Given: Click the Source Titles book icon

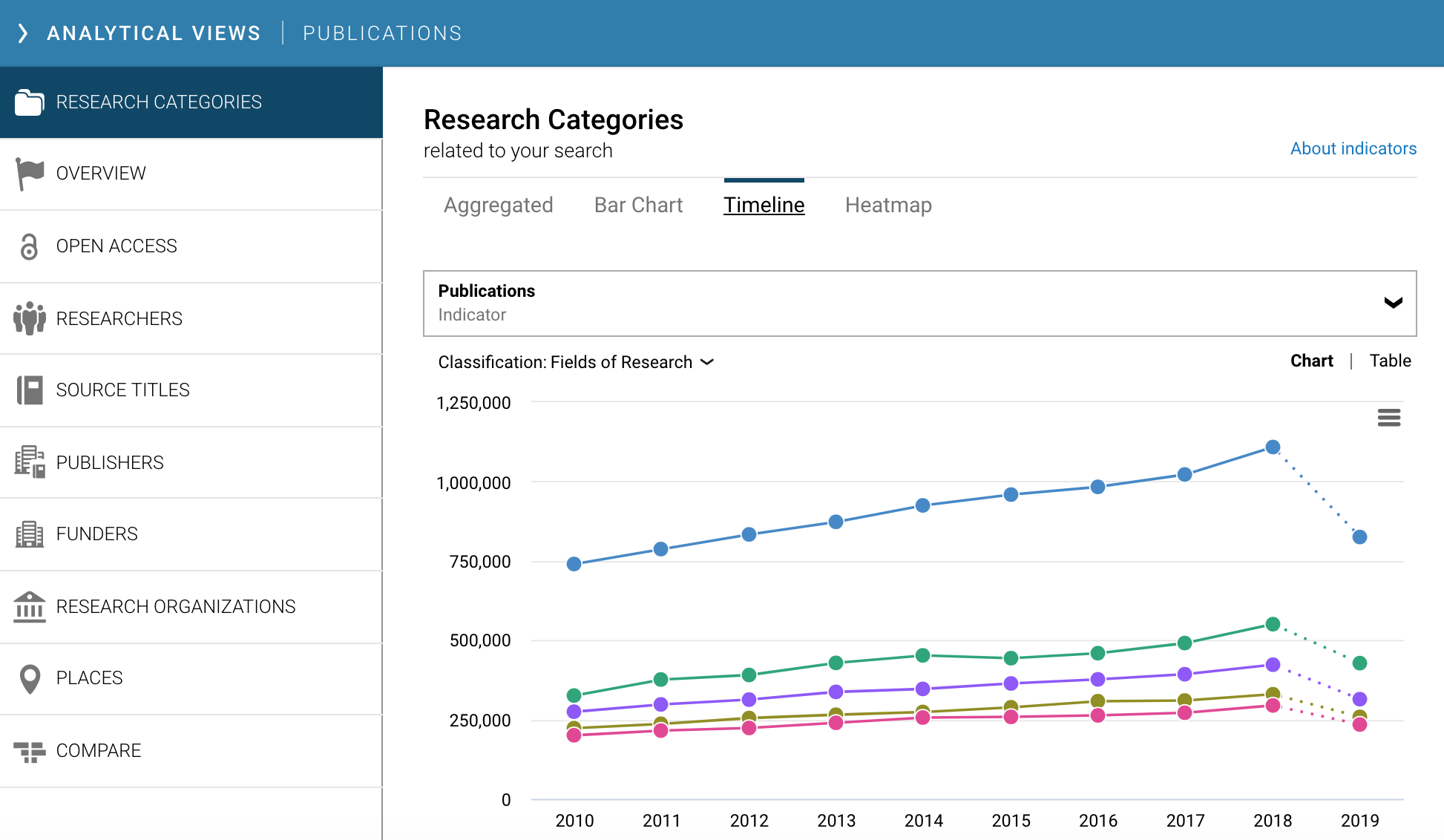Looking at the screenshot, I should (x=29, y=390).
